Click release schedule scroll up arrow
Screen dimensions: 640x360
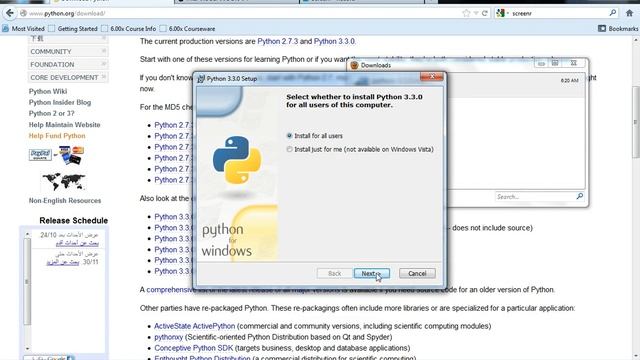point(27,234)
